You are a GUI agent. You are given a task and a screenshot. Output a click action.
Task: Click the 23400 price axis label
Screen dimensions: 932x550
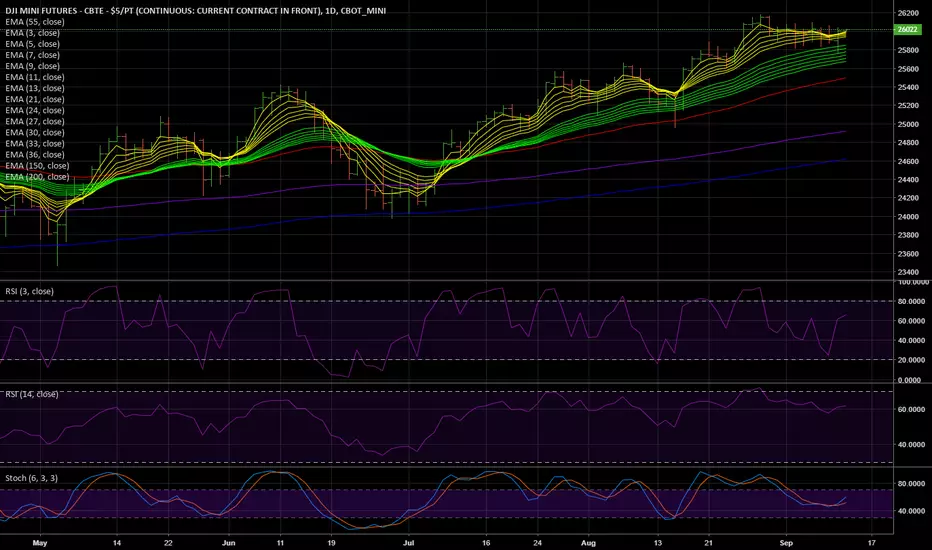[x=908, y=272]
